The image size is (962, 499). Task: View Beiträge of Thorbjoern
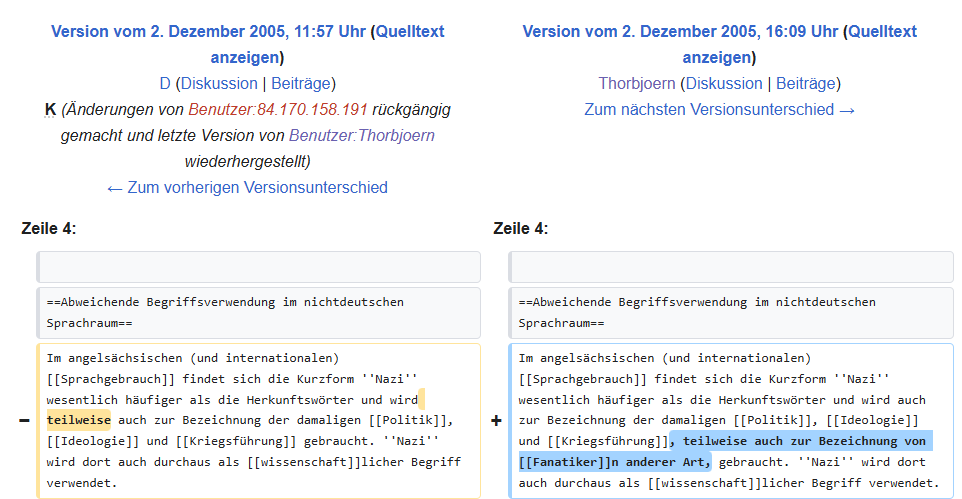[806, 83]
